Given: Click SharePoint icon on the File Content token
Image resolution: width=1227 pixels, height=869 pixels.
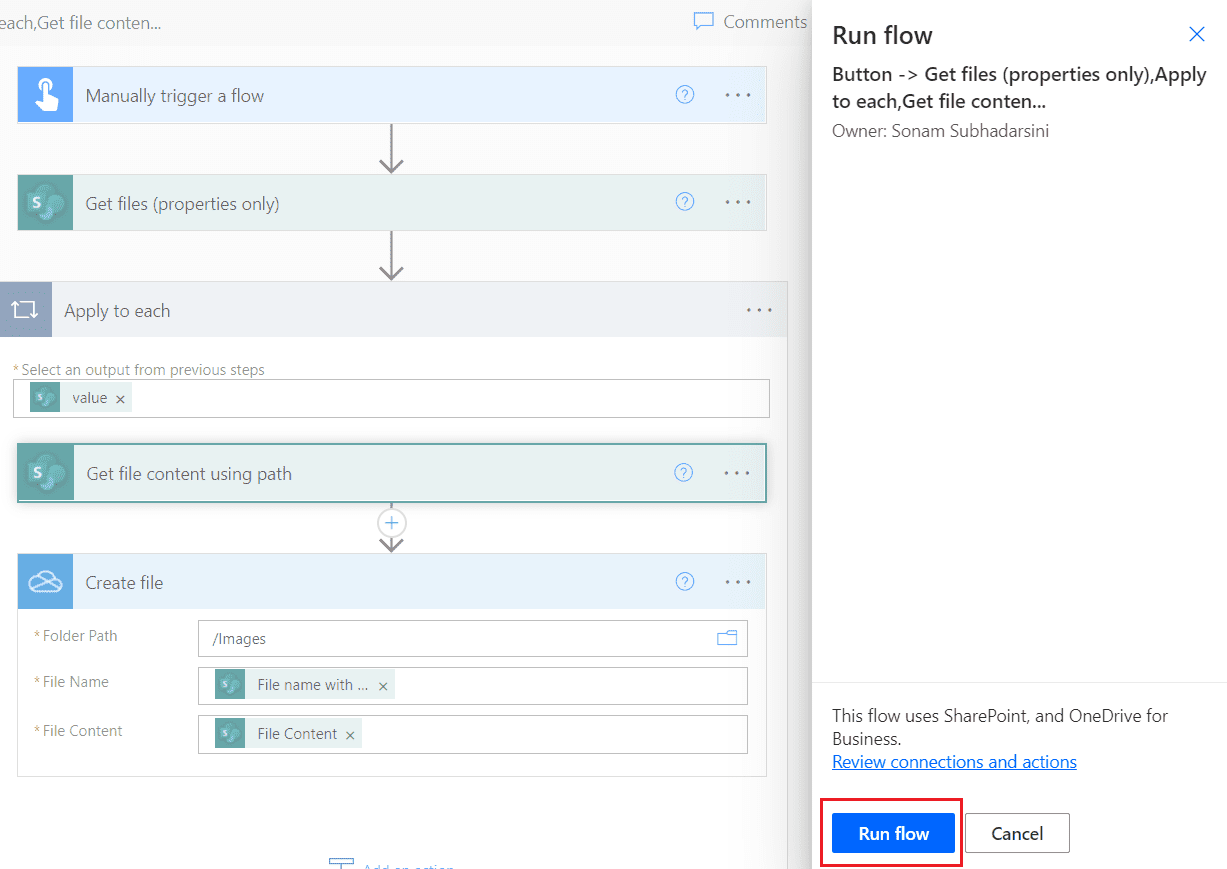Looking at the screenshot, I should [x=228, y=733].
